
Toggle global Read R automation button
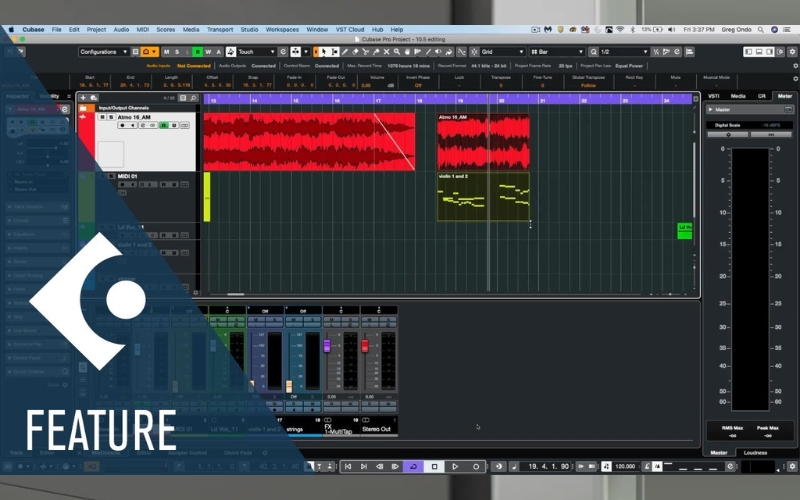pos(197,52)
